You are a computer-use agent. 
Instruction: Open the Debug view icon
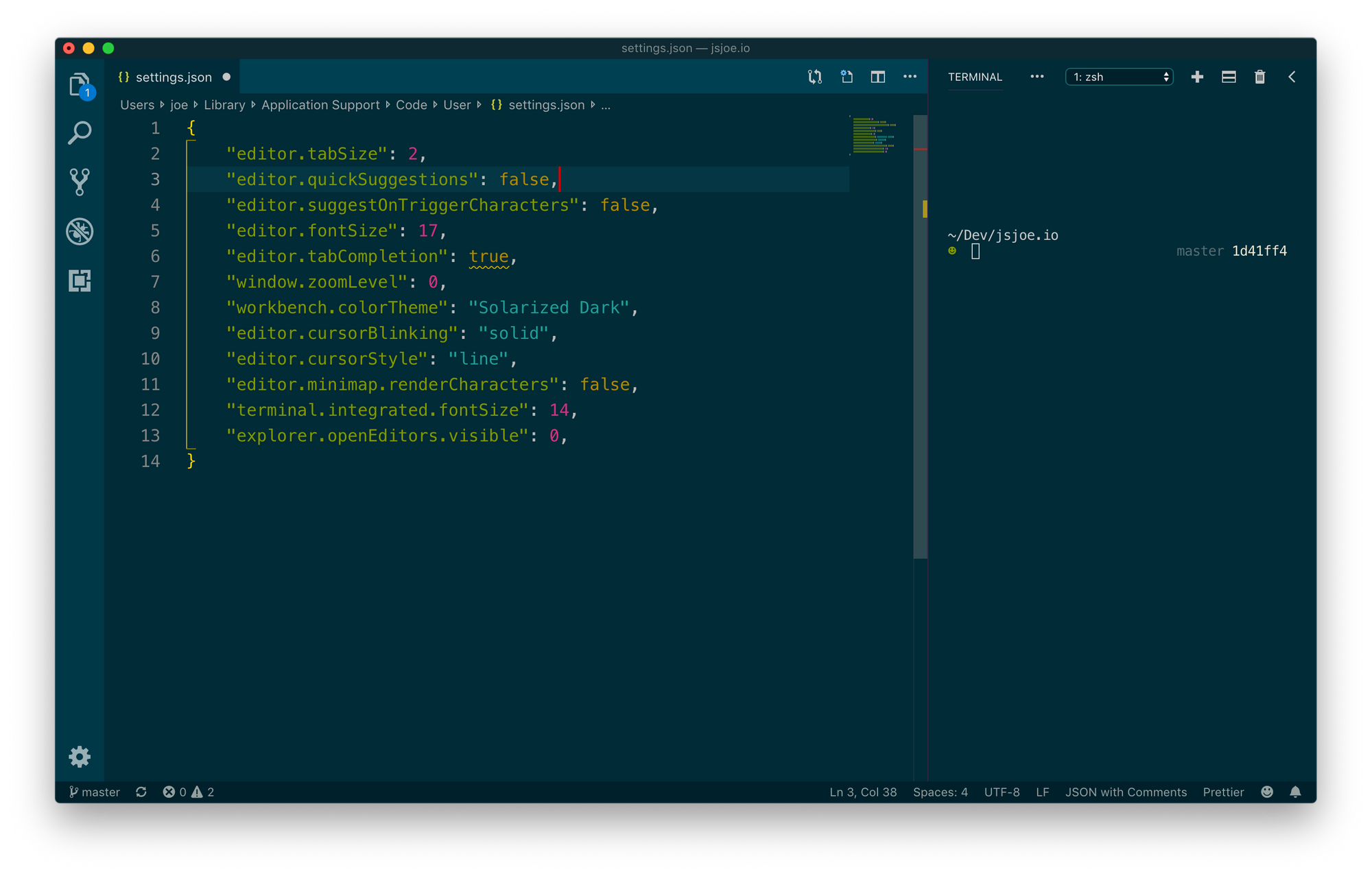point(80,231)
